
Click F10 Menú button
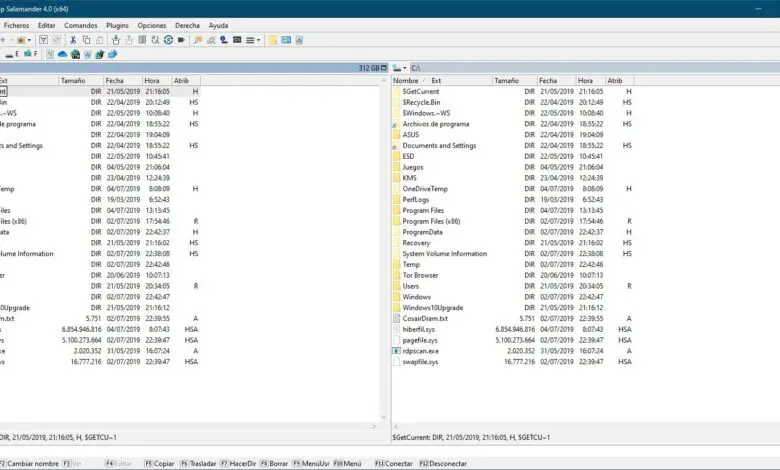pyautogui.click(x=347, y=464)
